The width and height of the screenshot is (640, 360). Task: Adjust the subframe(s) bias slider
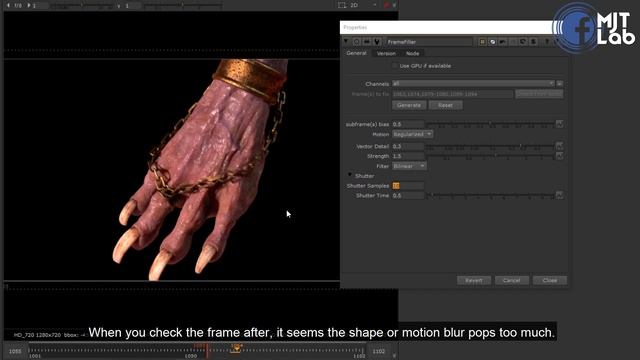pyautogui.click(x=491, y=124)
